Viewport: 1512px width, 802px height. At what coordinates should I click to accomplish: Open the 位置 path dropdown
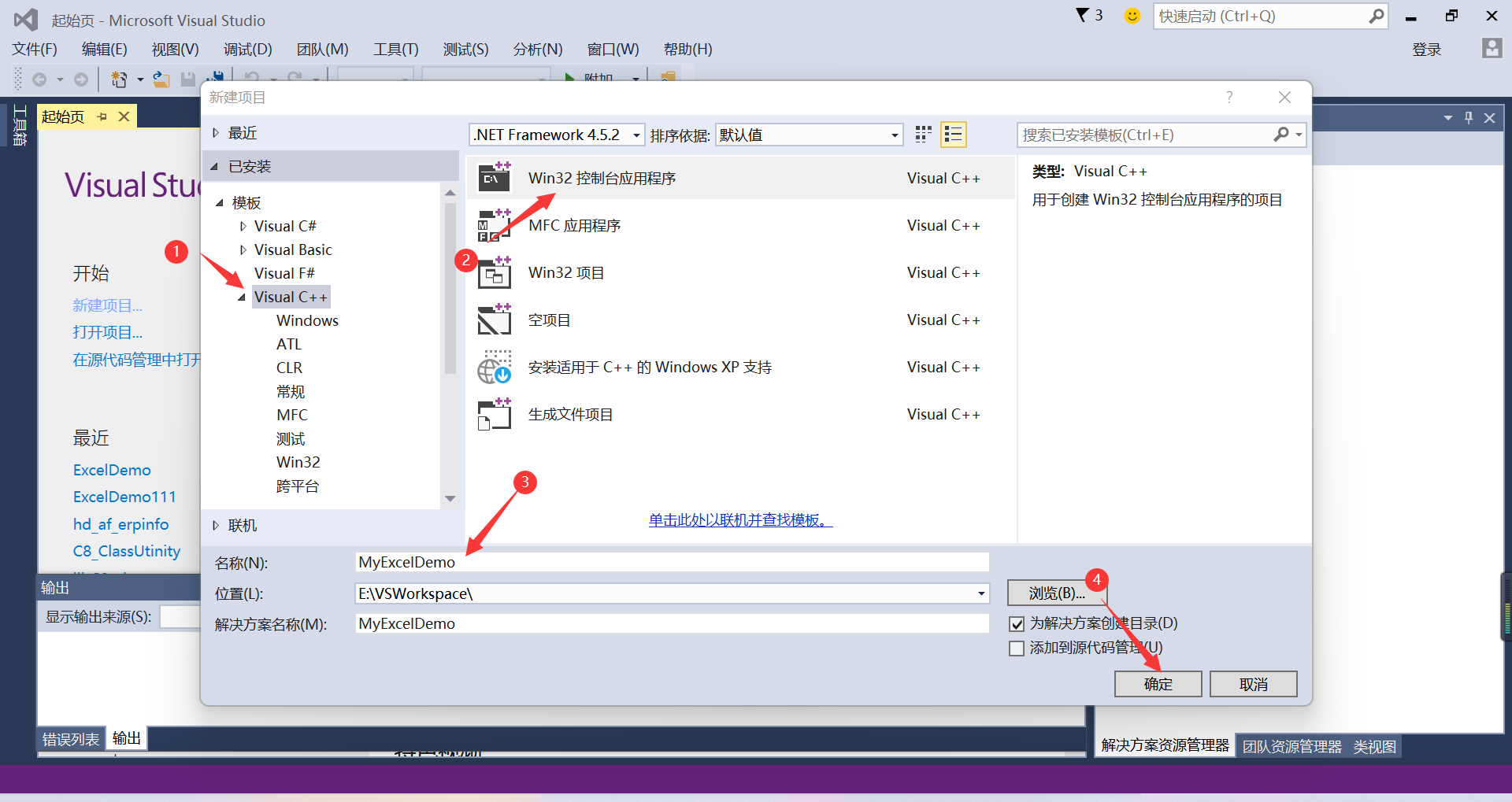[x=981, y=593]
